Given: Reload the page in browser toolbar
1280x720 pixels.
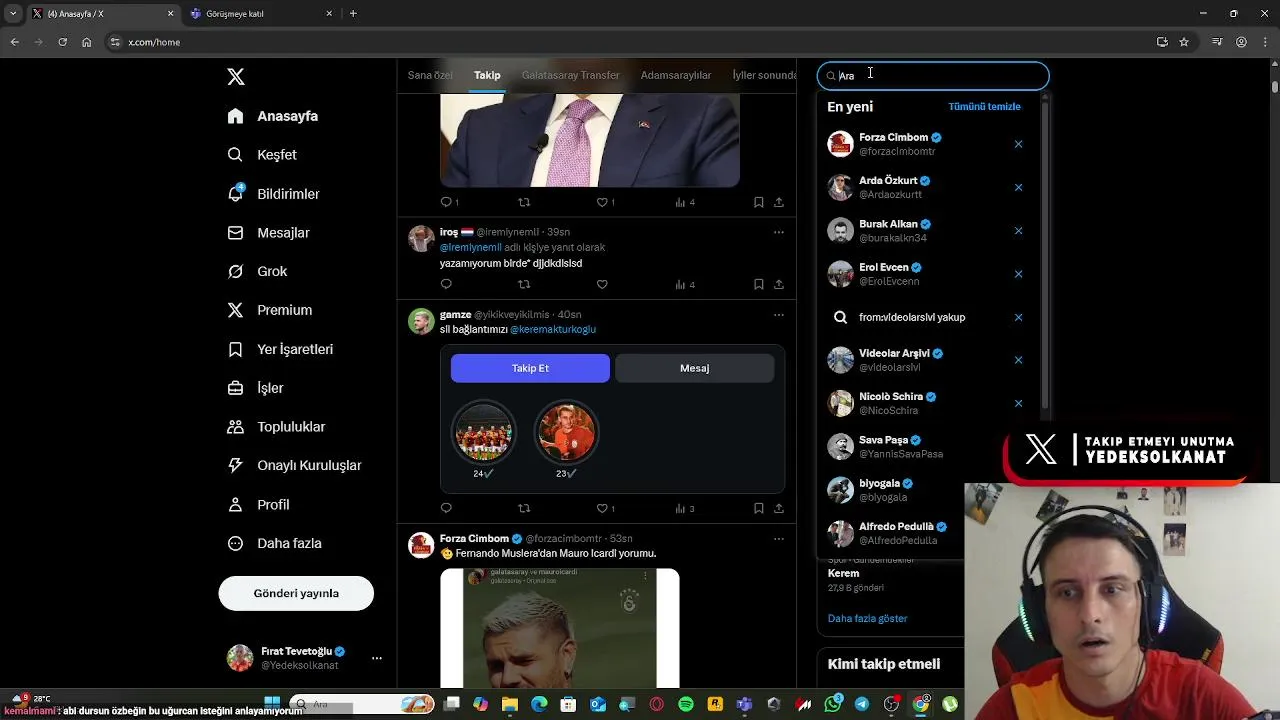Looking at the screenshot, I should (62, 42).
